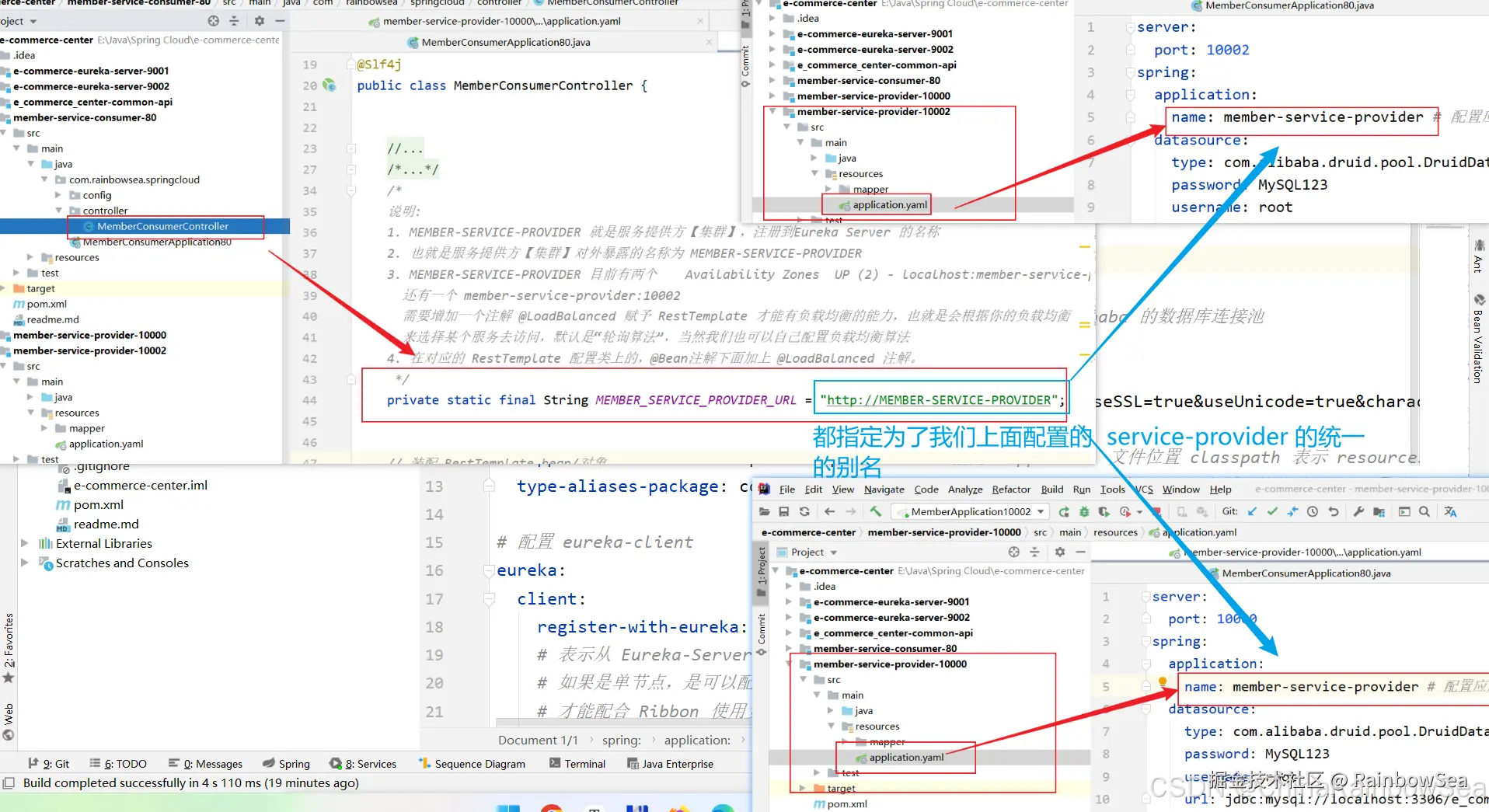
Task: Collapse the com.rainbowsea.springcloud package node
Action: click(x=44, y=180)
